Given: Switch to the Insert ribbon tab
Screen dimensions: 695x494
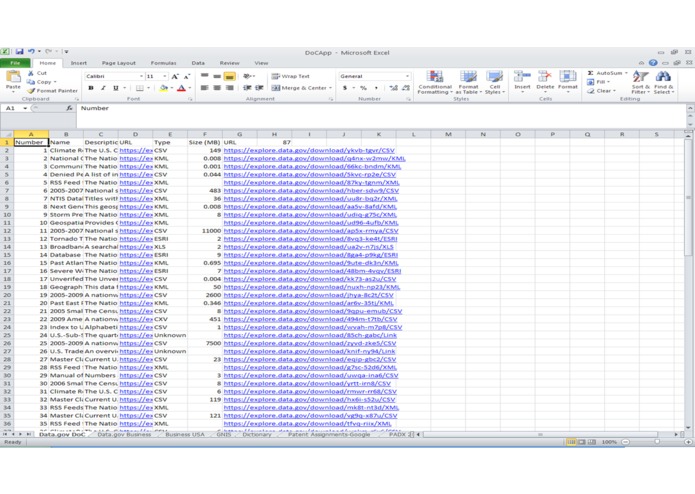Looking at the screenshot, I should point(78,63).
